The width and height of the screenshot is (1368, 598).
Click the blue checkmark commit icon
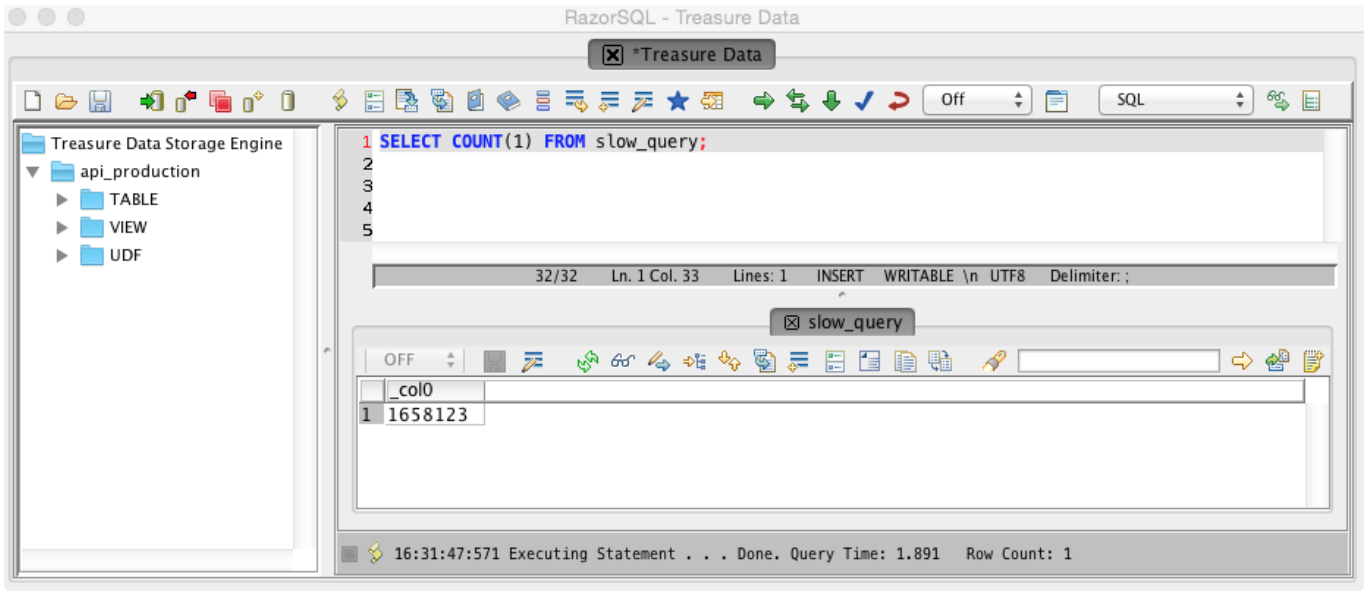pyautogui.click(x=865, y=101)
